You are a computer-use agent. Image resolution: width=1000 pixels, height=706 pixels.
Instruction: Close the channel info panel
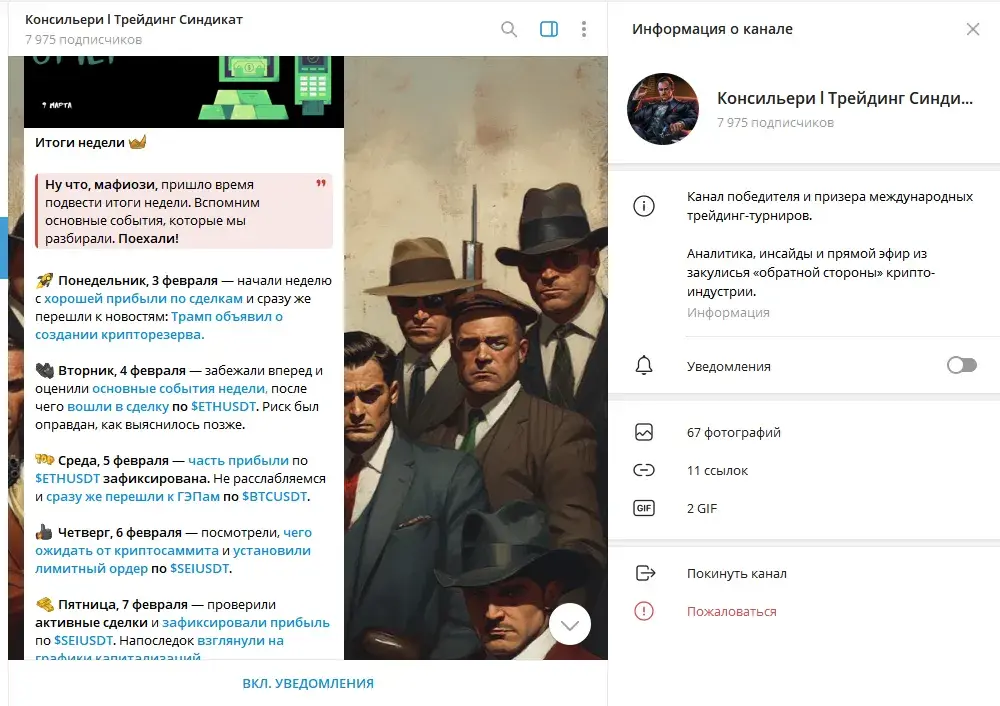[x=973, y=29]
